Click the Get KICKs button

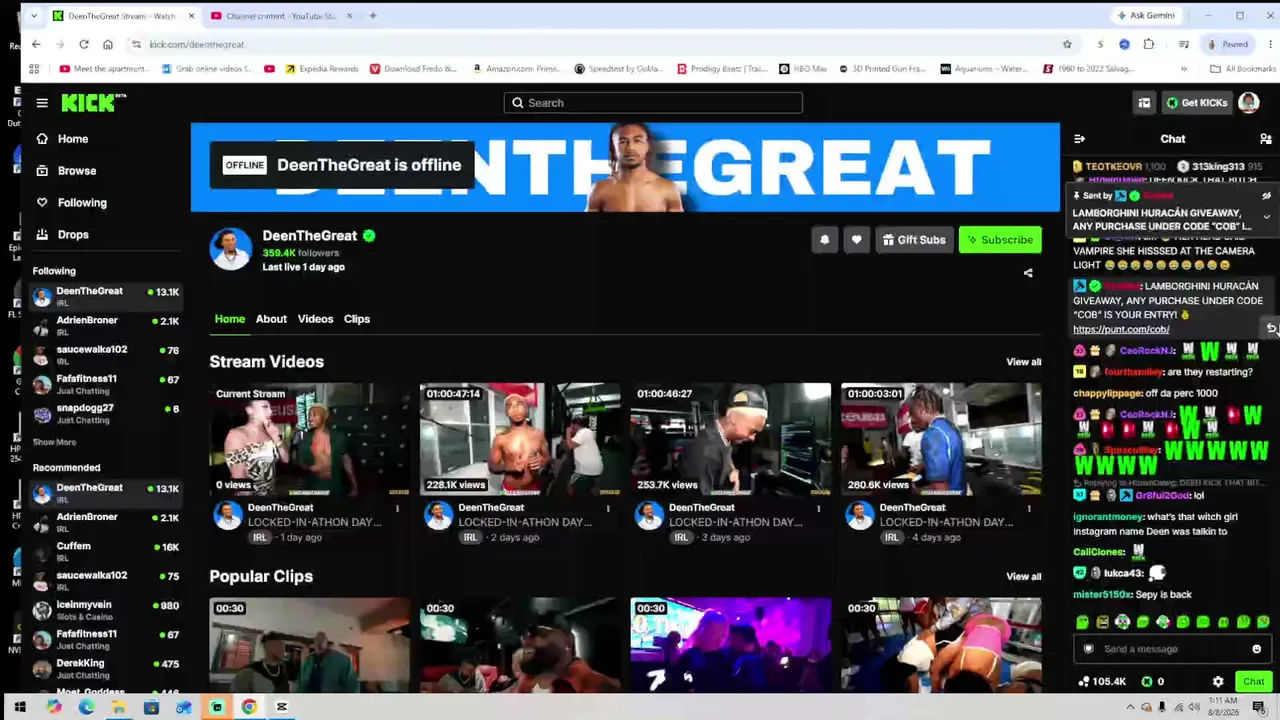pyautogui.click(x=1196, y=103)
